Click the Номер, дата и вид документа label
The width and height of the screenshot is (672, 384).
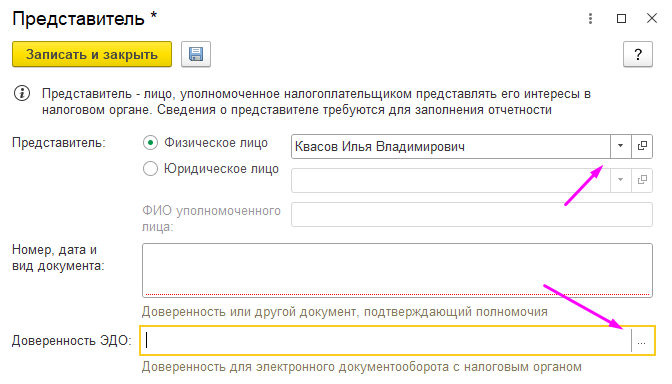pos(58,258)
